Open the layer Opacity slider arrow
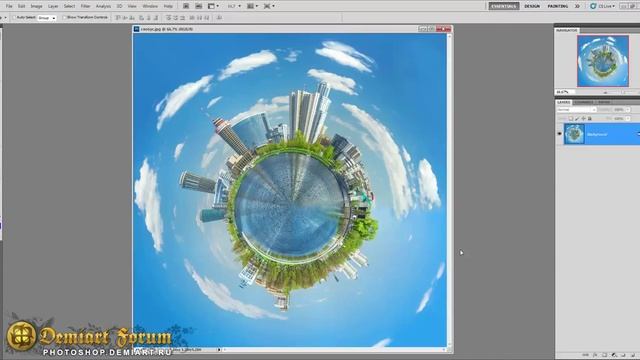 point(628,110)
